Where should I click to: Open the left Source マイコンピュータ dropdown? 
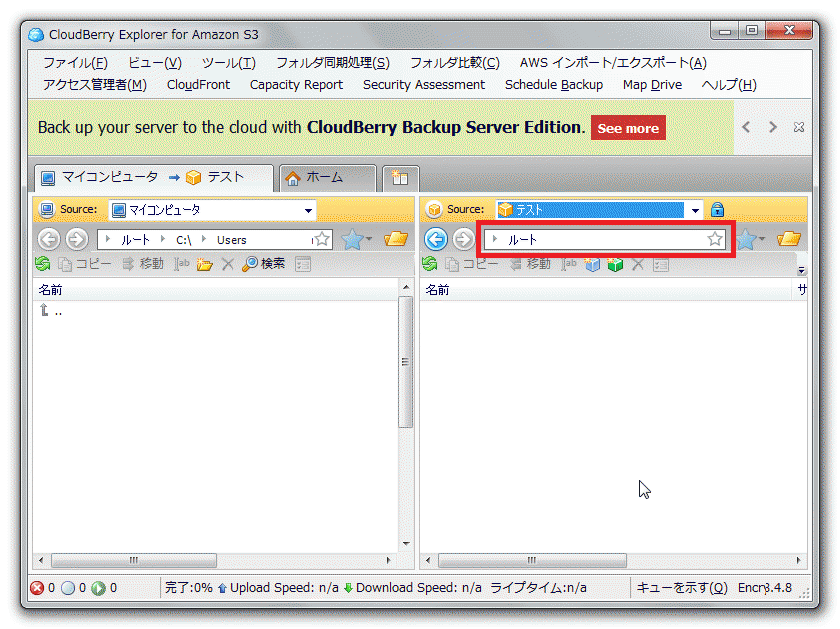tap(308, 210)
